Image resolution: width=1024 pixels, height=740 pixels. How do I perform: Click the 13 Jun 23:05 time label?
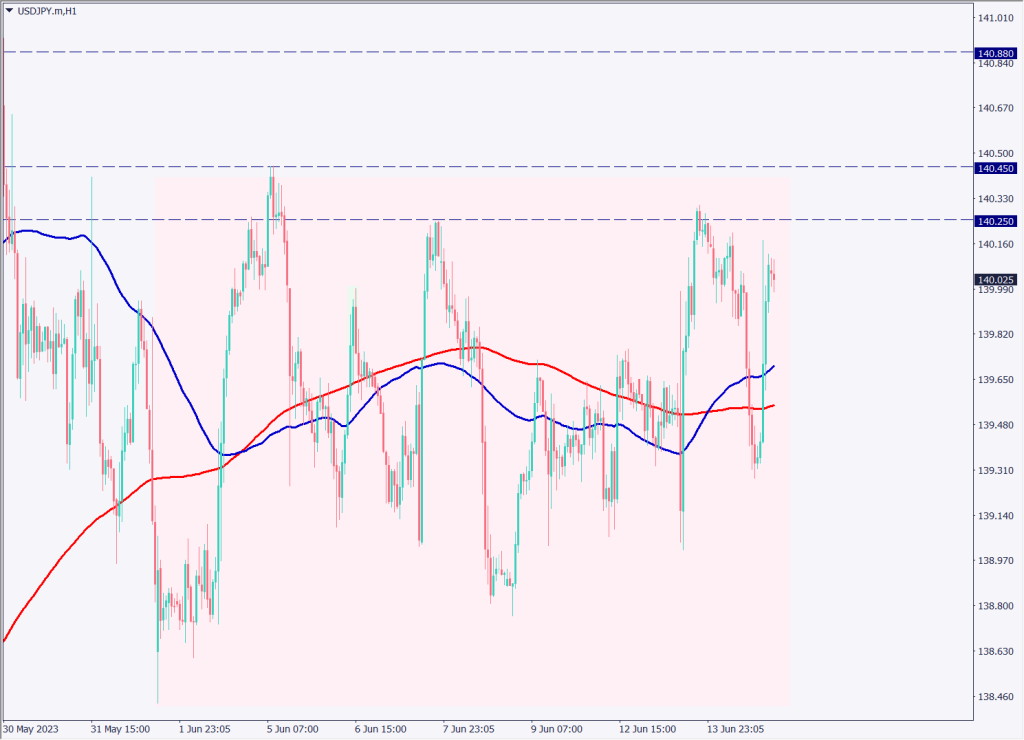tap(735, 729)
